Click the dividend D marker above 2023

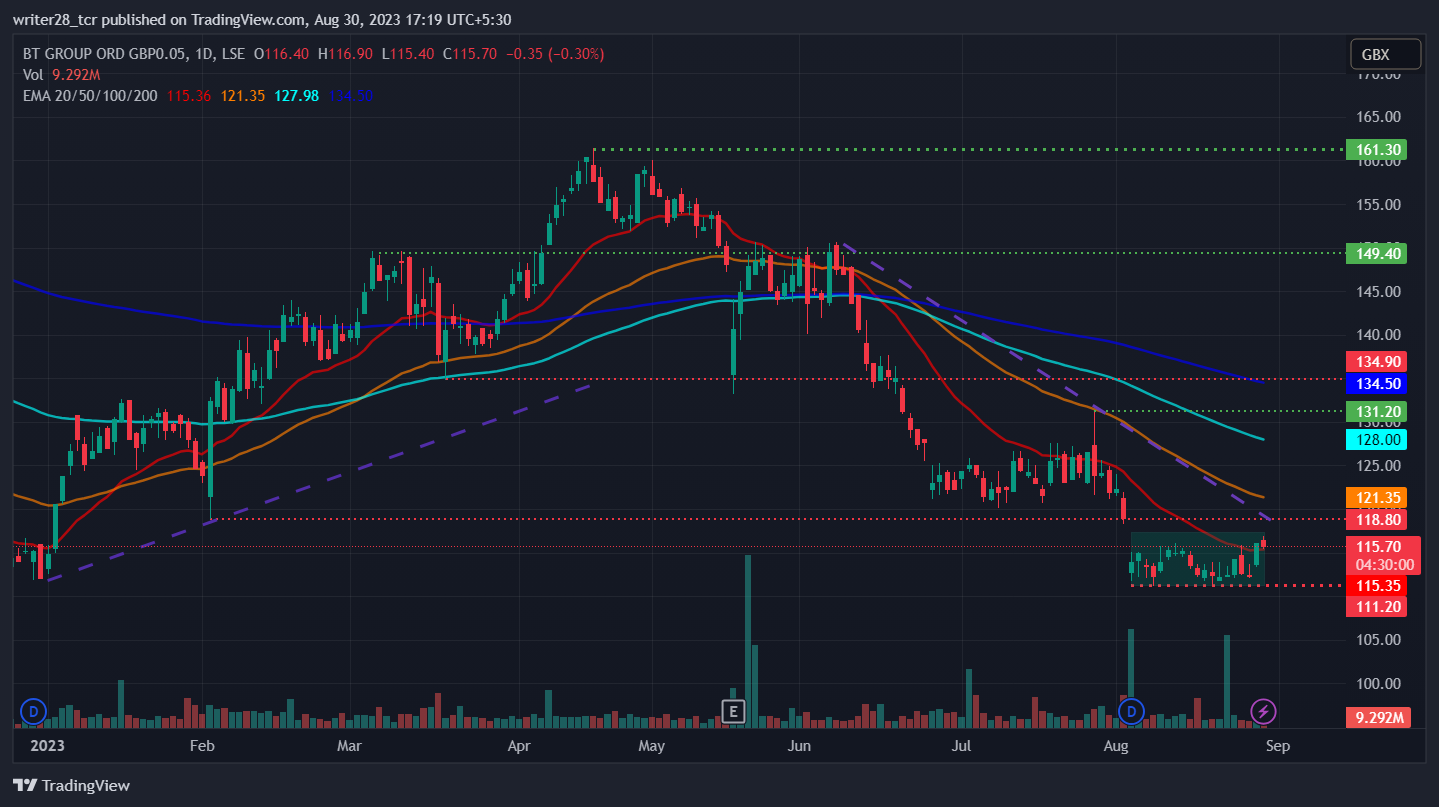33,712
